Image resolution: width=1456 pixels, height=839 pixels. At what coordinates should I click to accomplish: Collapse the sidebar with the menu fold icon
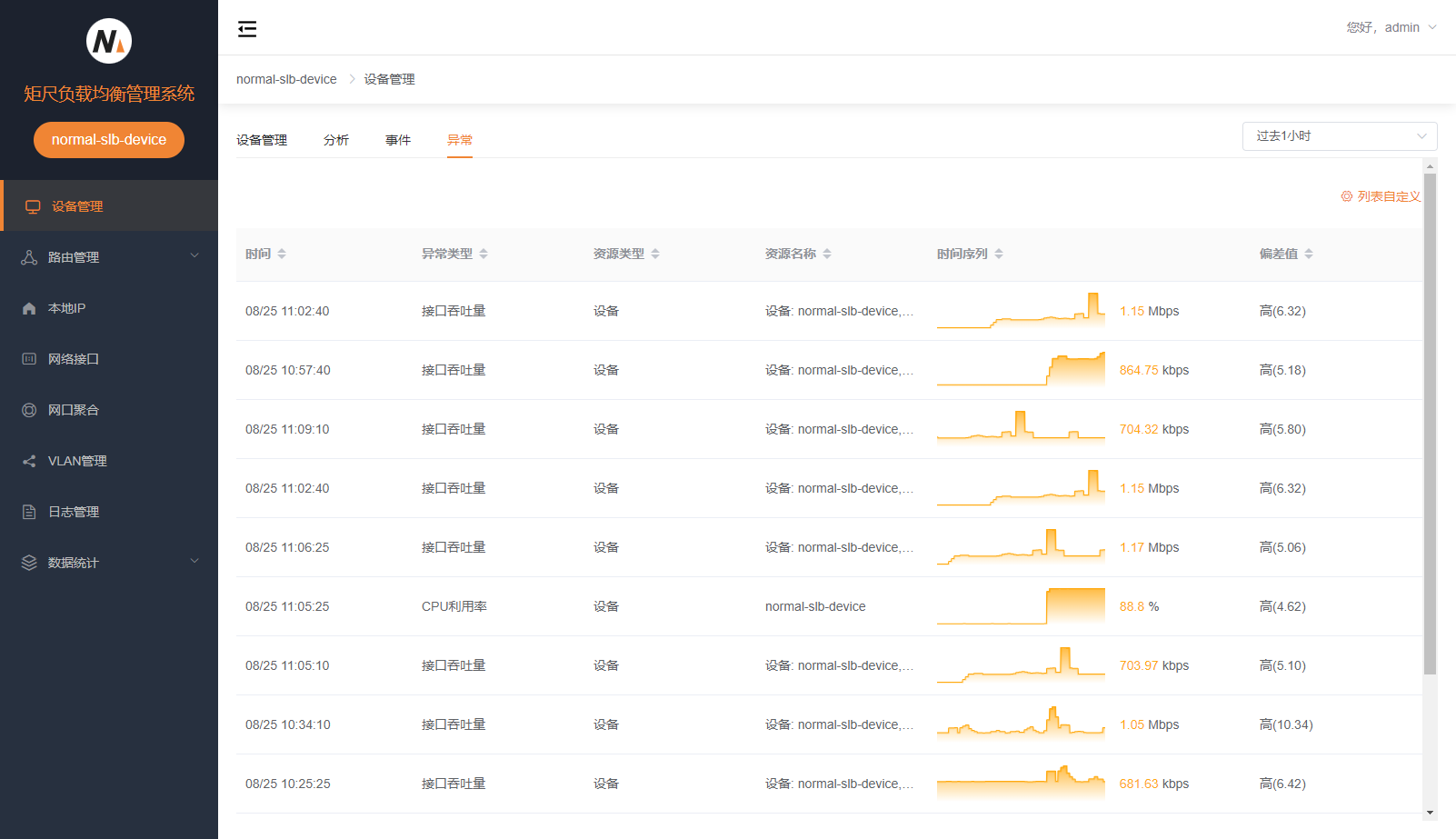click(247, 29)
